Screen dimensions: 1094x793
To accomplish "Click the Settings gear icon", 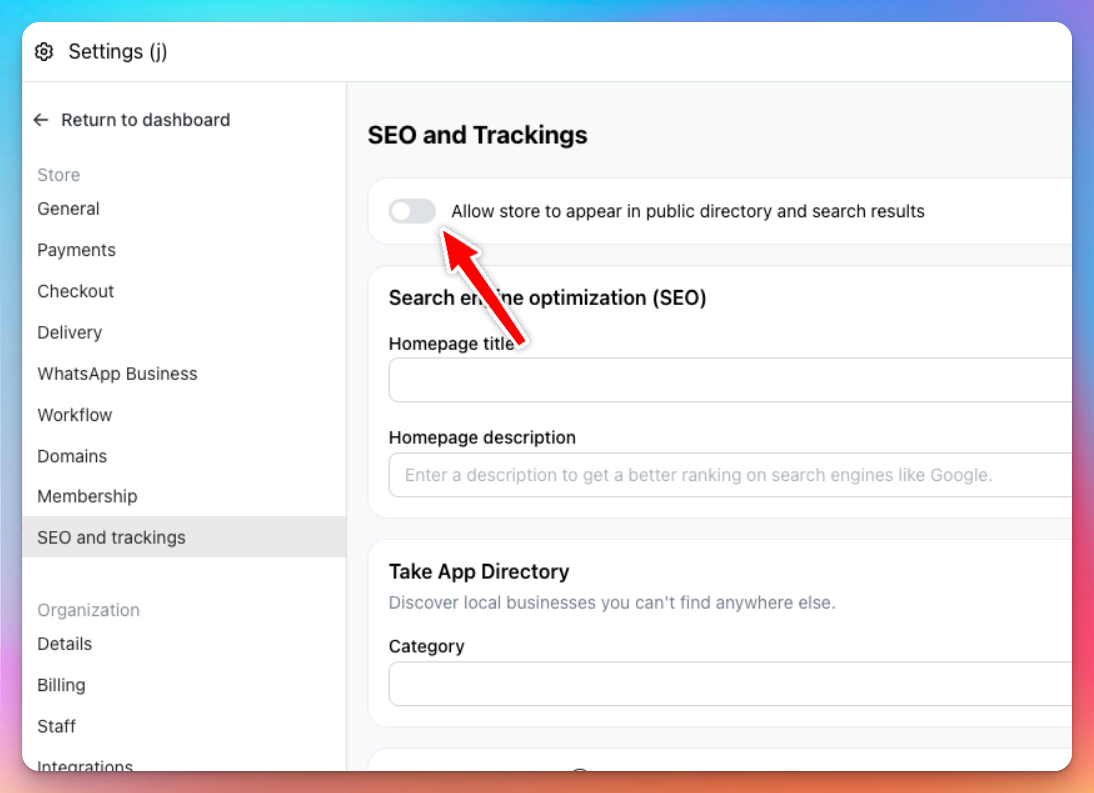I will [x=44, y=52].
